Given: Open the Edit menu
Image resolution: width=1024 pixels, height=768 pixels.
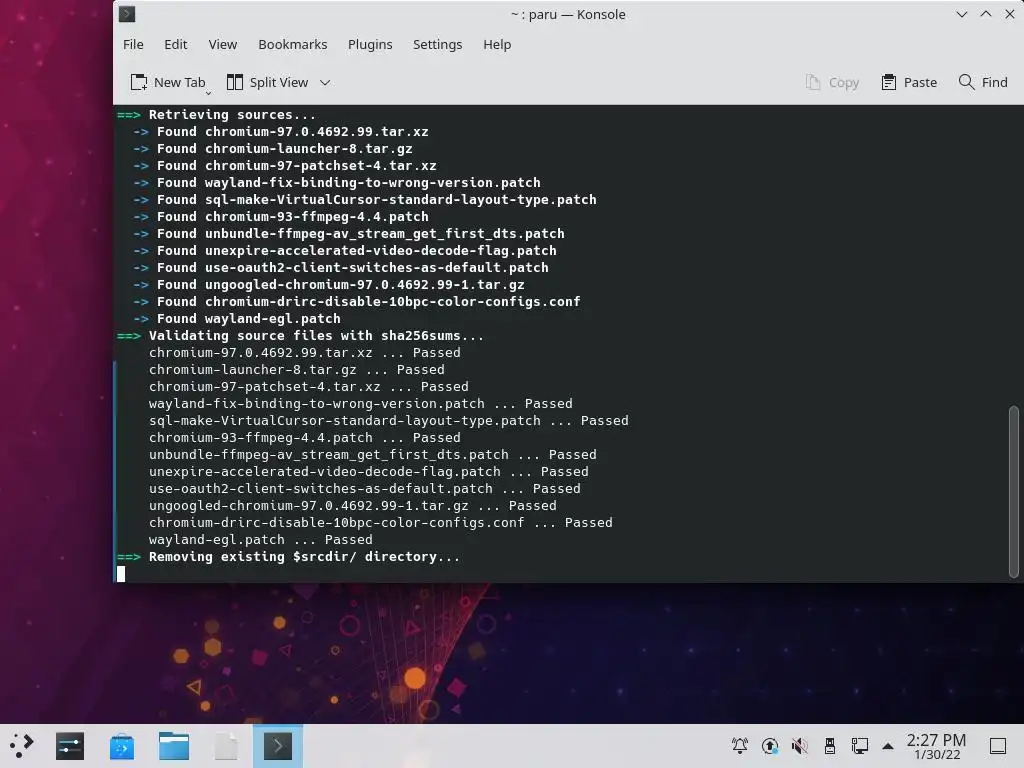Looking at the screenshot, I should pos(175,44).
